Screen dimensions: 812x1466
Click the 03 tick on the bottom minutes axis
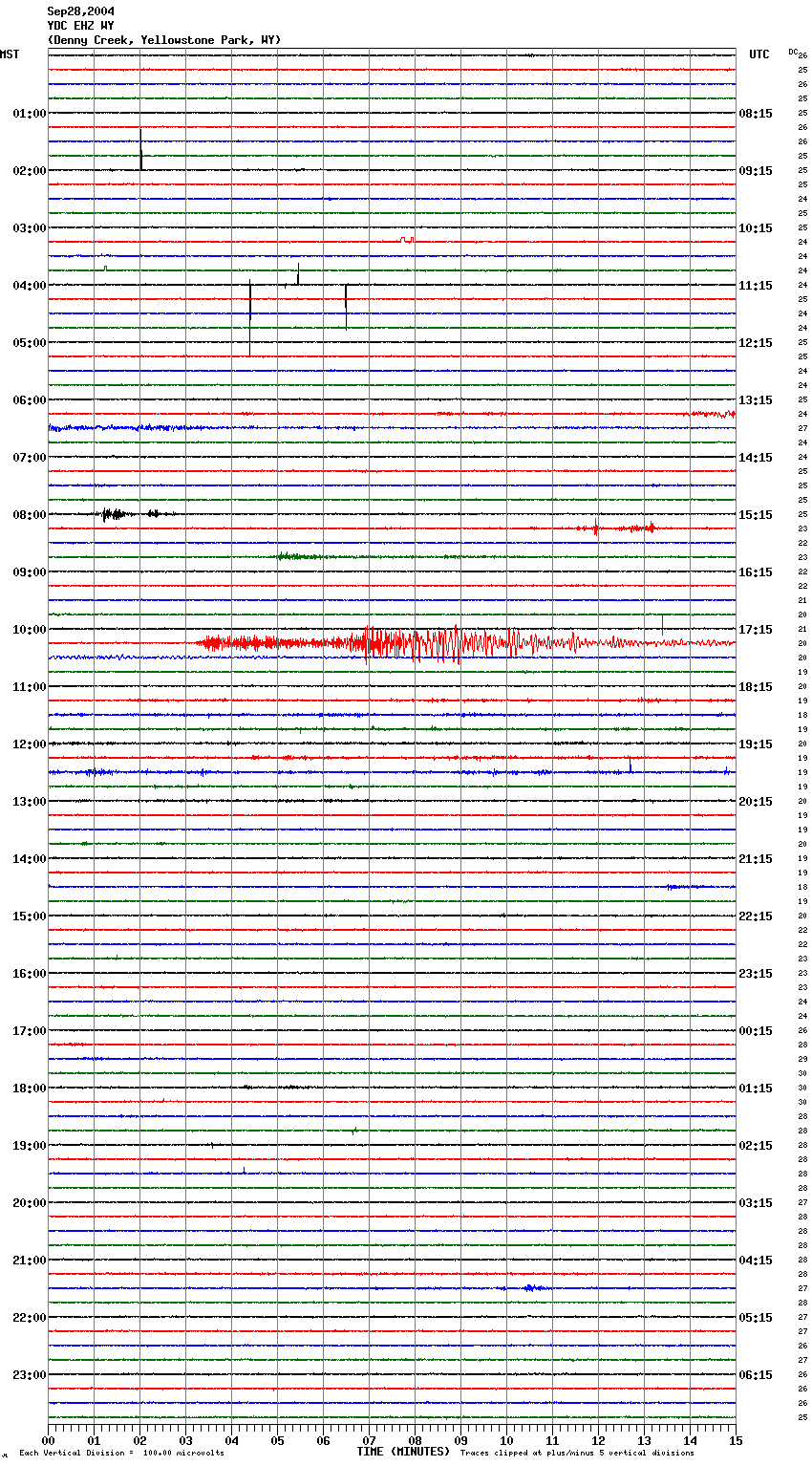point(185,1440)
